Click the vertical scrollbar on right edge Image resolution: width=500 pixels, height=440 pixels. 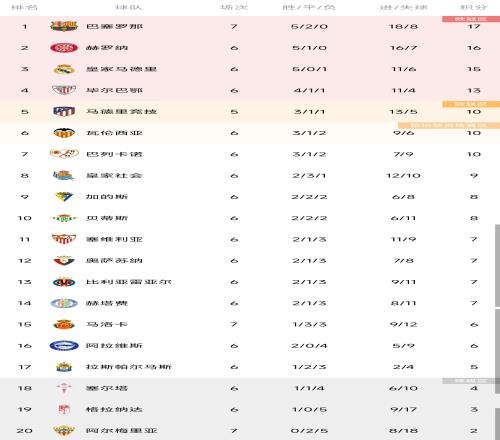497,265
